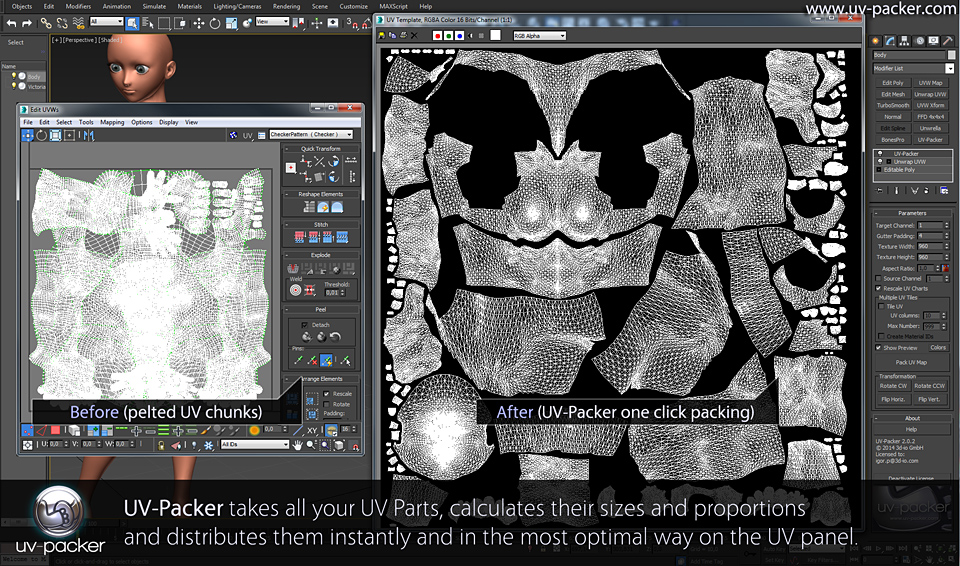Toggle Rescale UV Charts checkbox
The image size is (960, 566).
(879, 289)
